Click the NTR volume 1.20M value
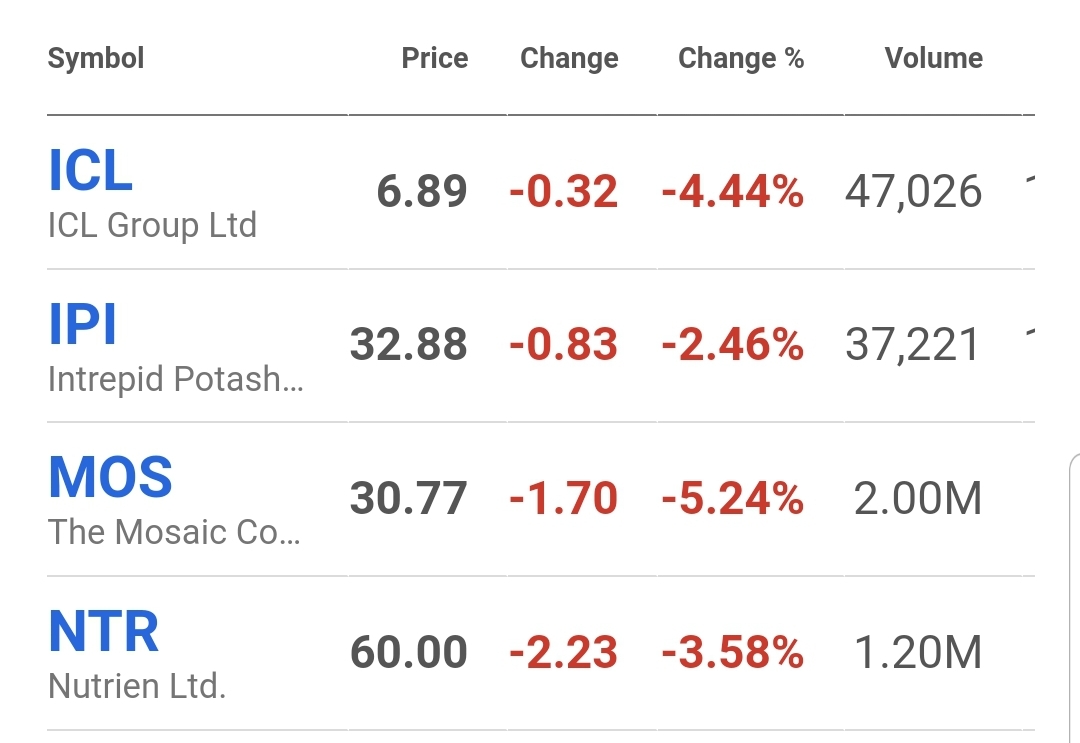Screen dimensions: 1080x743 click(x=918, y=653)
